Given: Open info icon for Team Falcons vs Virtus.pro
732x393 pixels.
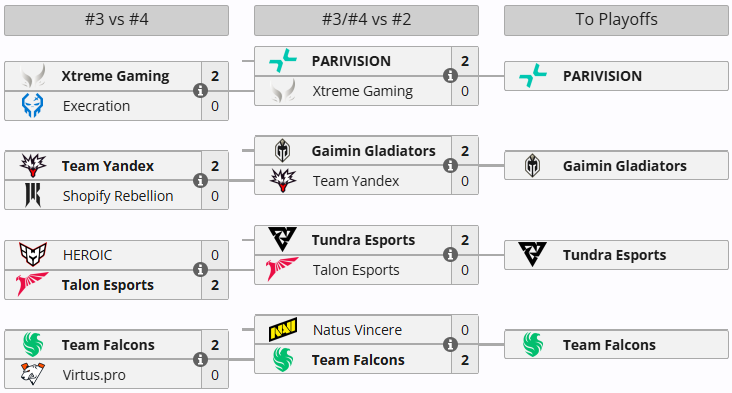Looking at the screenshot, I should (x=200, y=359).
